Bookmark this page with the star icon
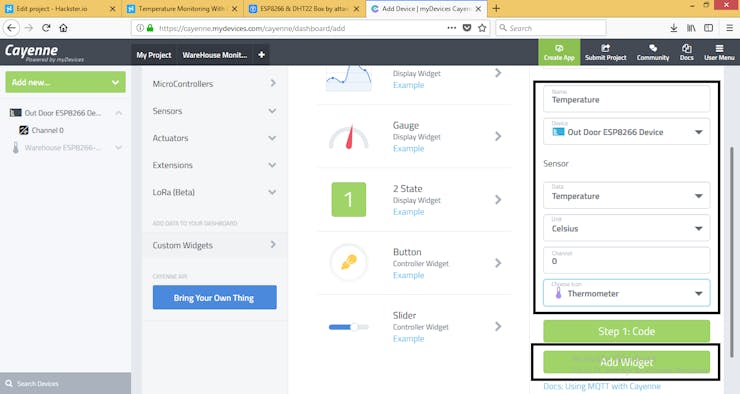This screenshot has height=394, width=740. click(482, 28)
